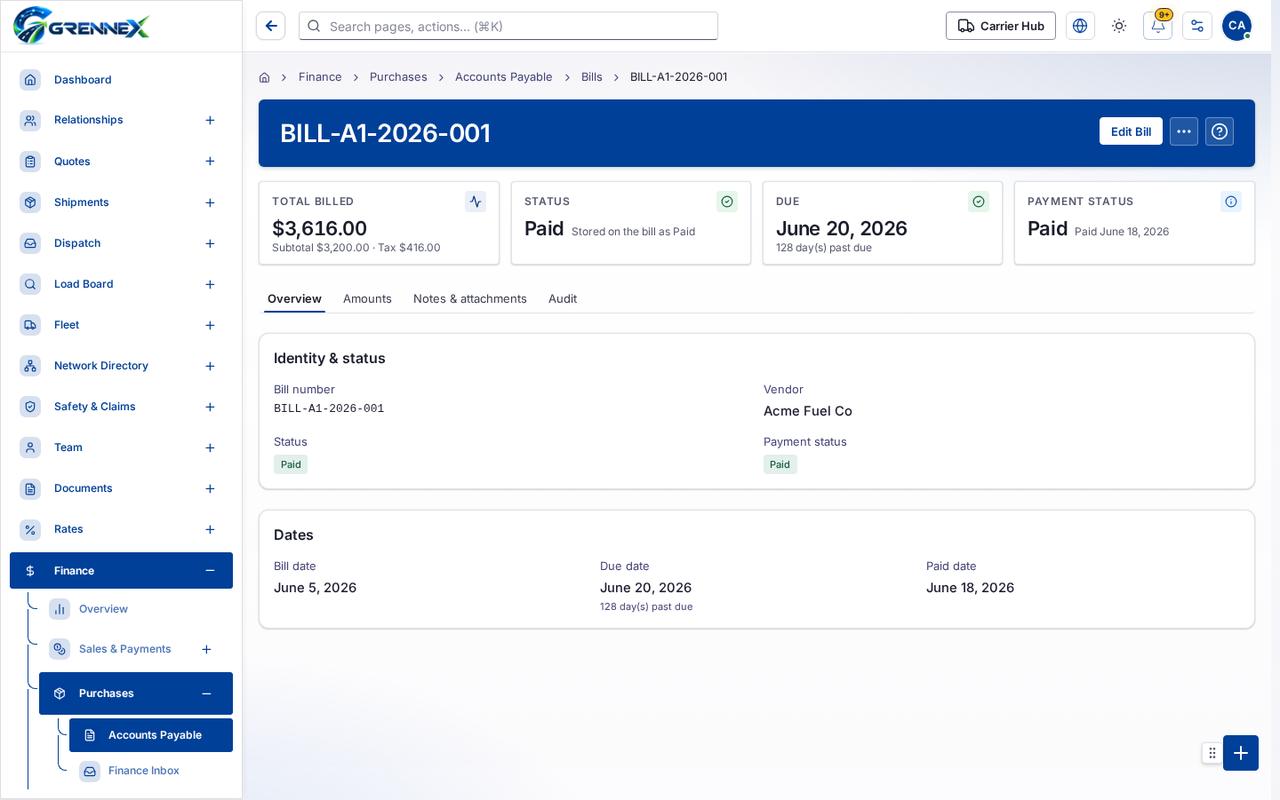Expand Sales & Payments submenu

(206, 649)
